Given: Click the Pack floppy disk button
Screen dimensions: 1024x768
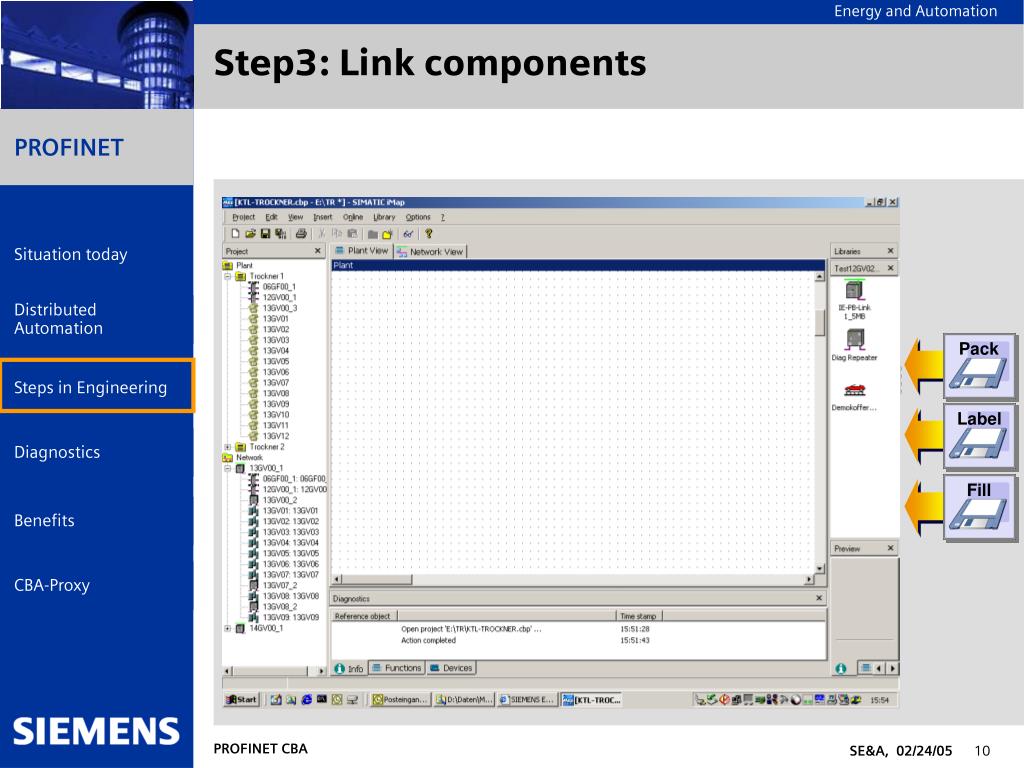Looking at the screenshot, I should coord(979,366).
